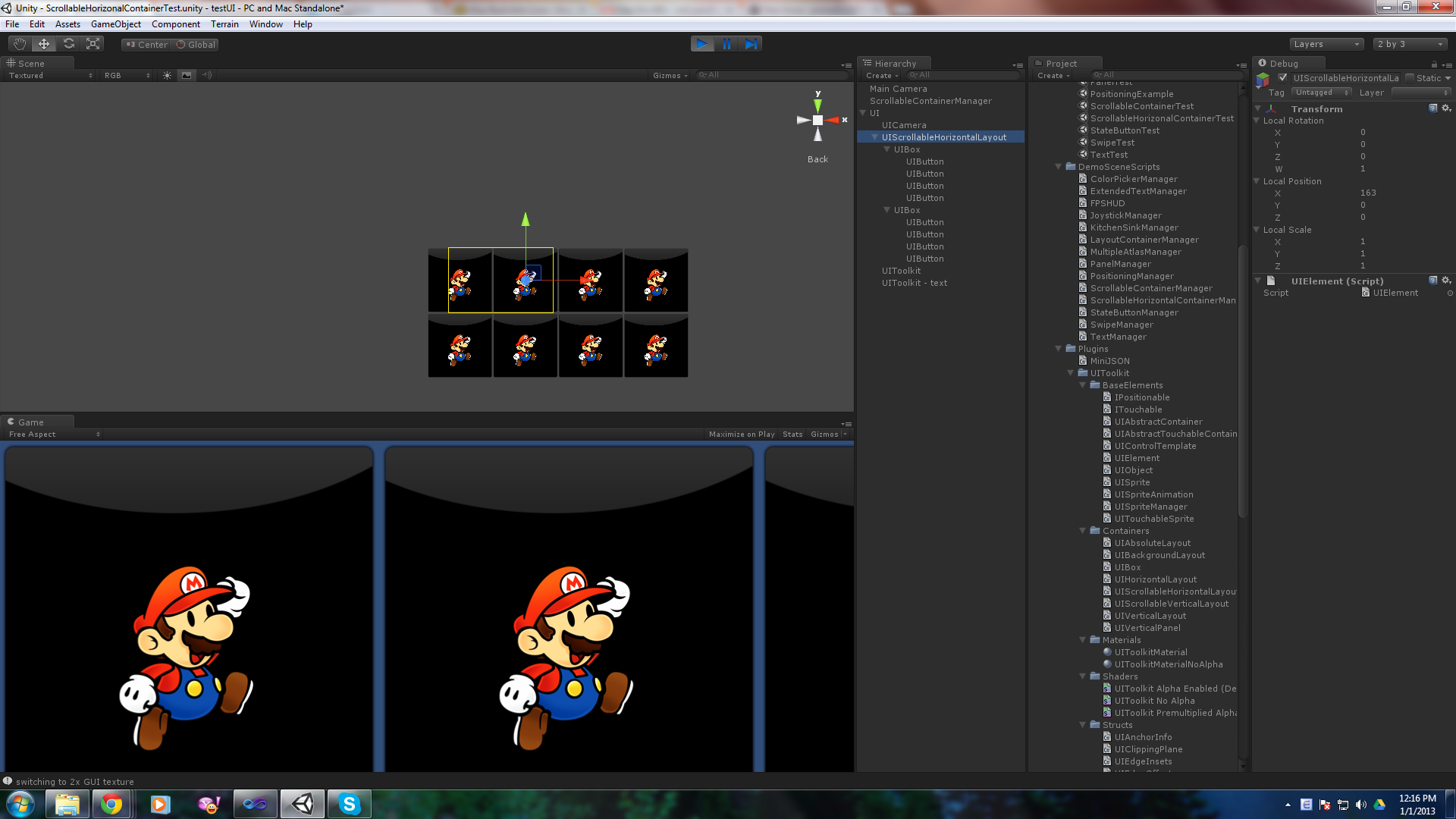Select UIToolkitMaterial asset in Project
Viewport: 1456px width, 819px height.
click(1150, 652)
